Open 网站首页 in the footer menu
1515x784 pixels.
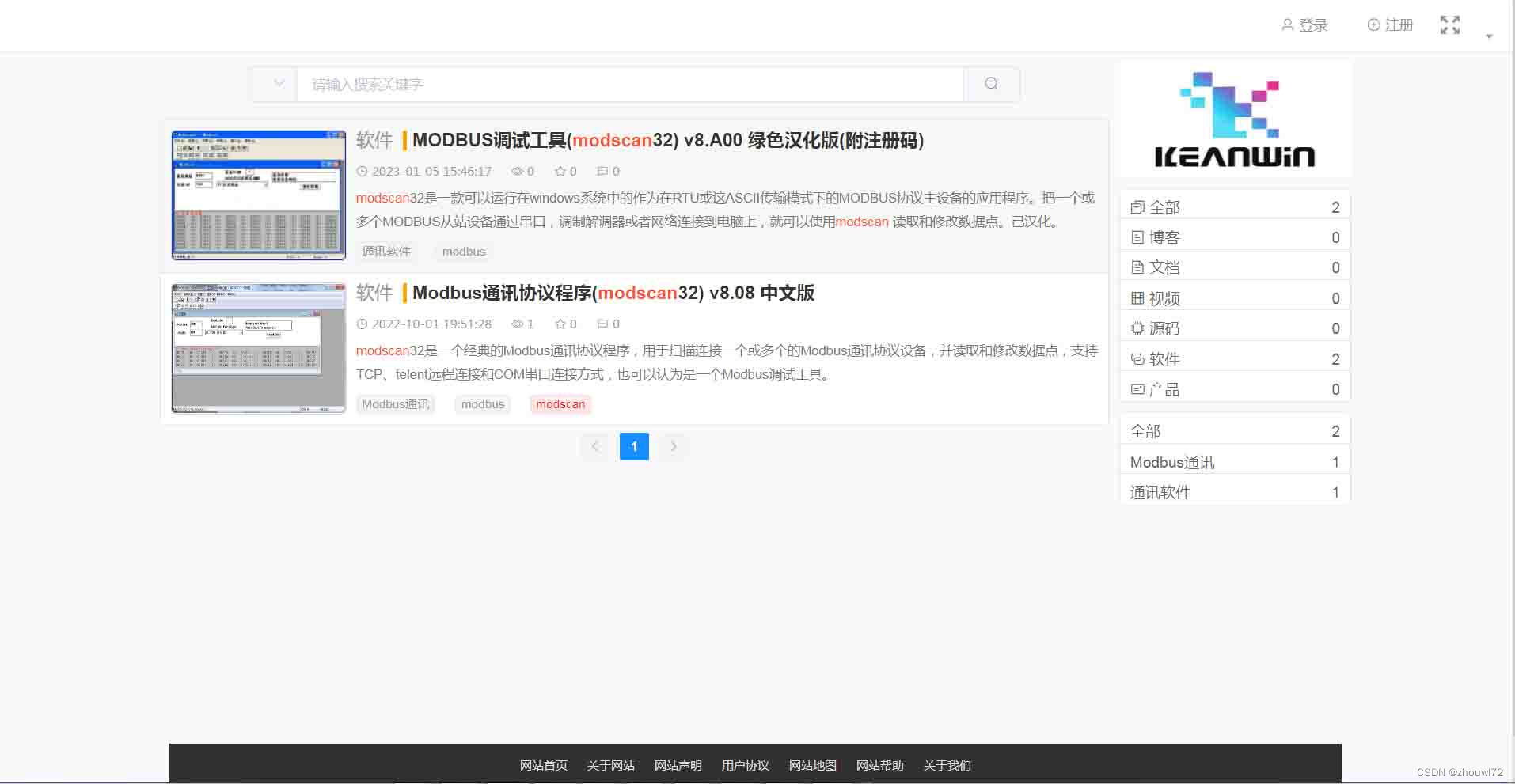click(x=543, y=765)
